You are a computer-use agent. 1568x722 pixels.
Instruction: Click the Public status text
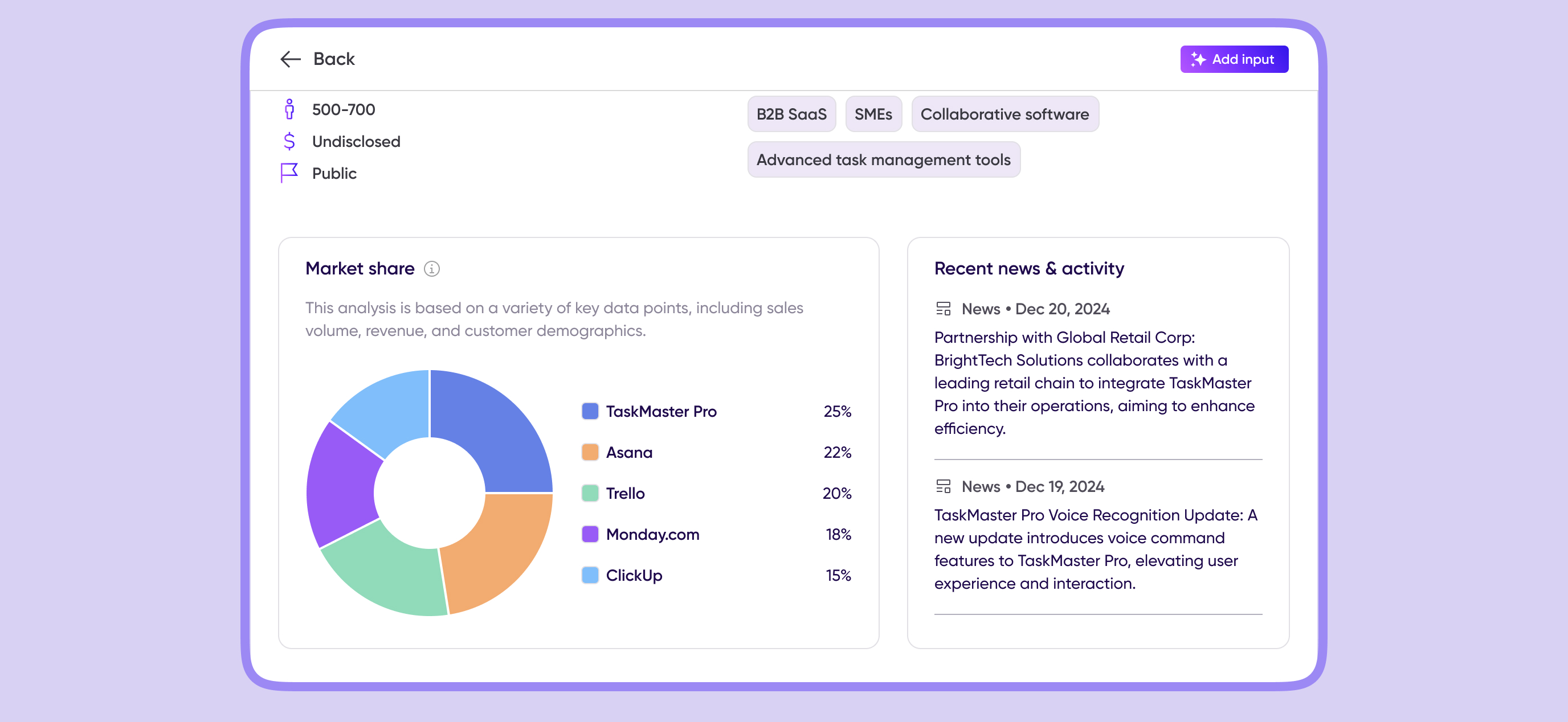(x=334, y=173)
